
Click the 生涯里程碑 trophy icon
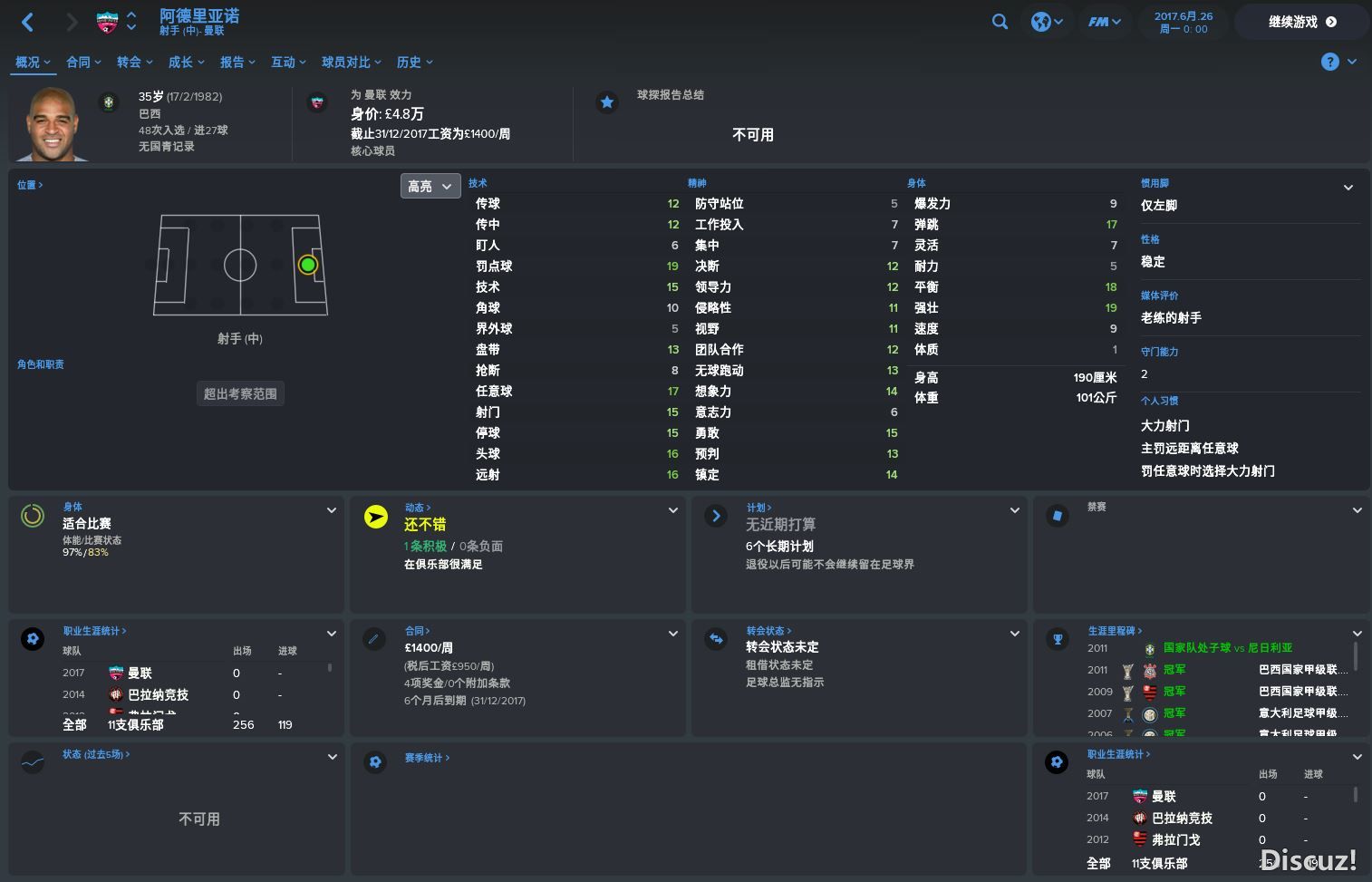pos(1058,639)
